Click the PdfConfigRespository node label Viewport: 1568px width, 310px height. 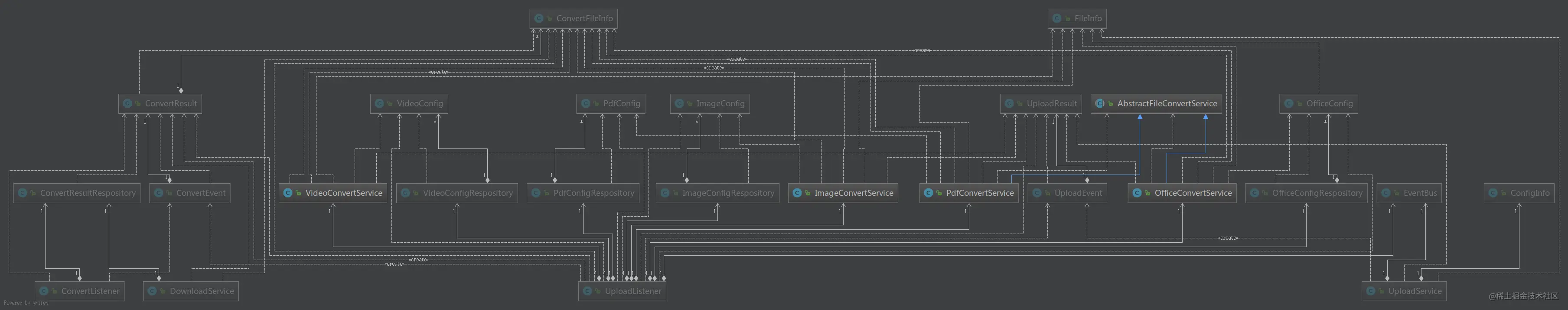tap(593, 193)
